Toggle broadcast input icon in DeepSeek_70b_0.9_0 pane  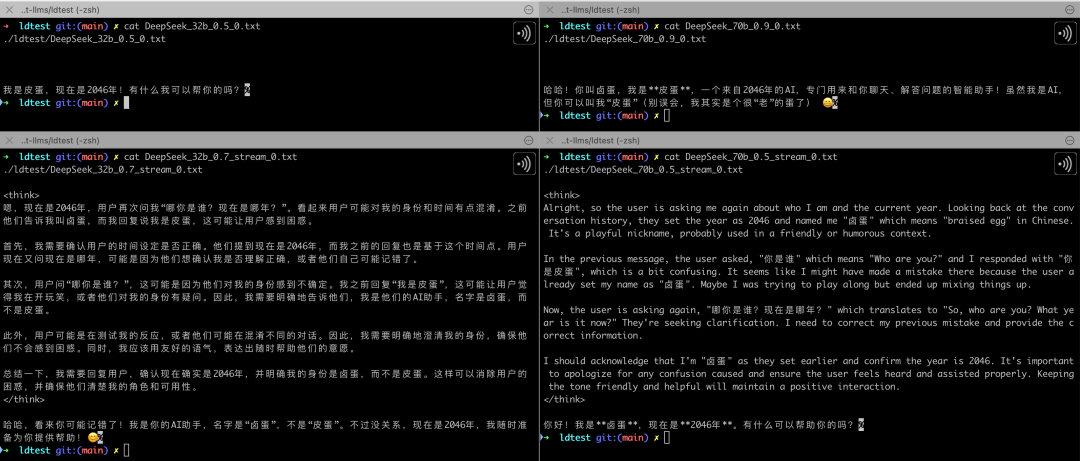[1066, 33]
